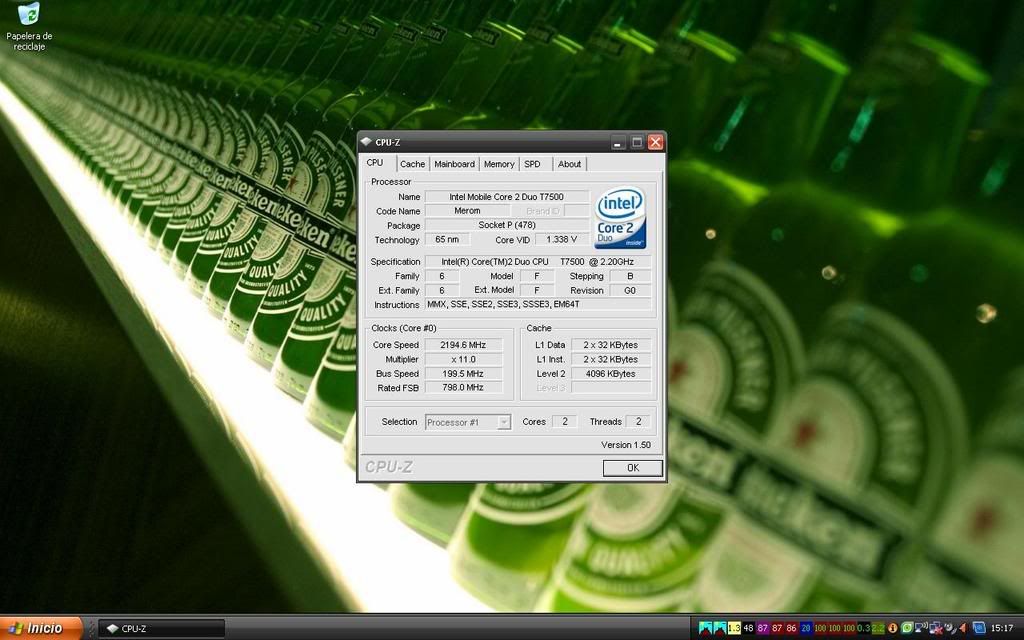
Task: Open the SPD tab
Action: tap(532, 164)
